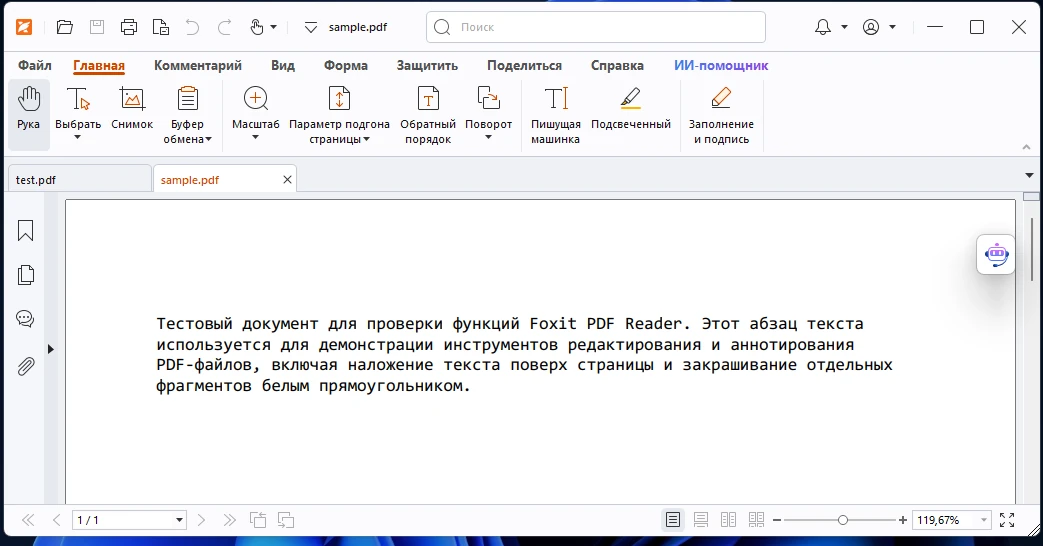Click the search field Поиск
The height and width of the screenshot is (546, 1043).
595,27
